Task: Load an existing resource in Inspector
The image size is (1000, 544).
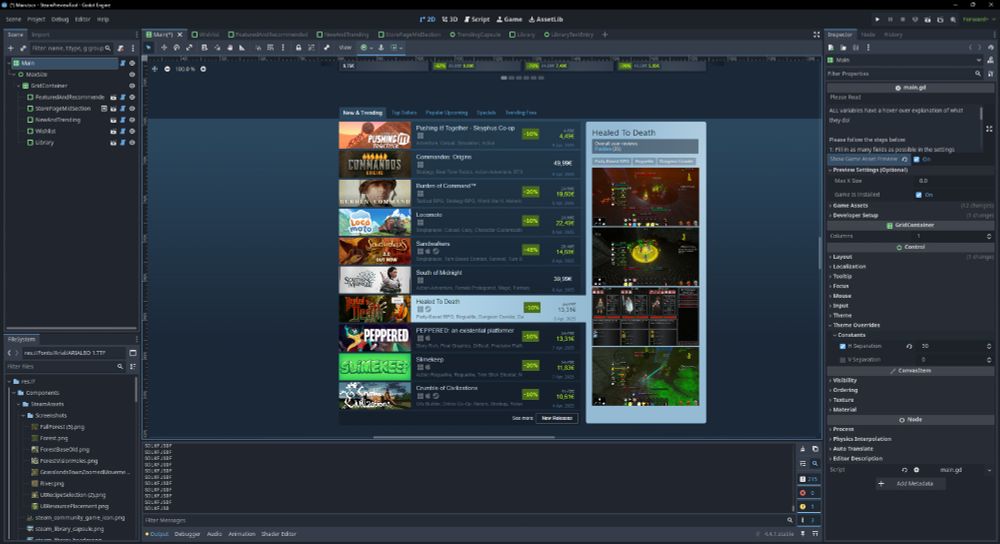Action: (843, 47)
